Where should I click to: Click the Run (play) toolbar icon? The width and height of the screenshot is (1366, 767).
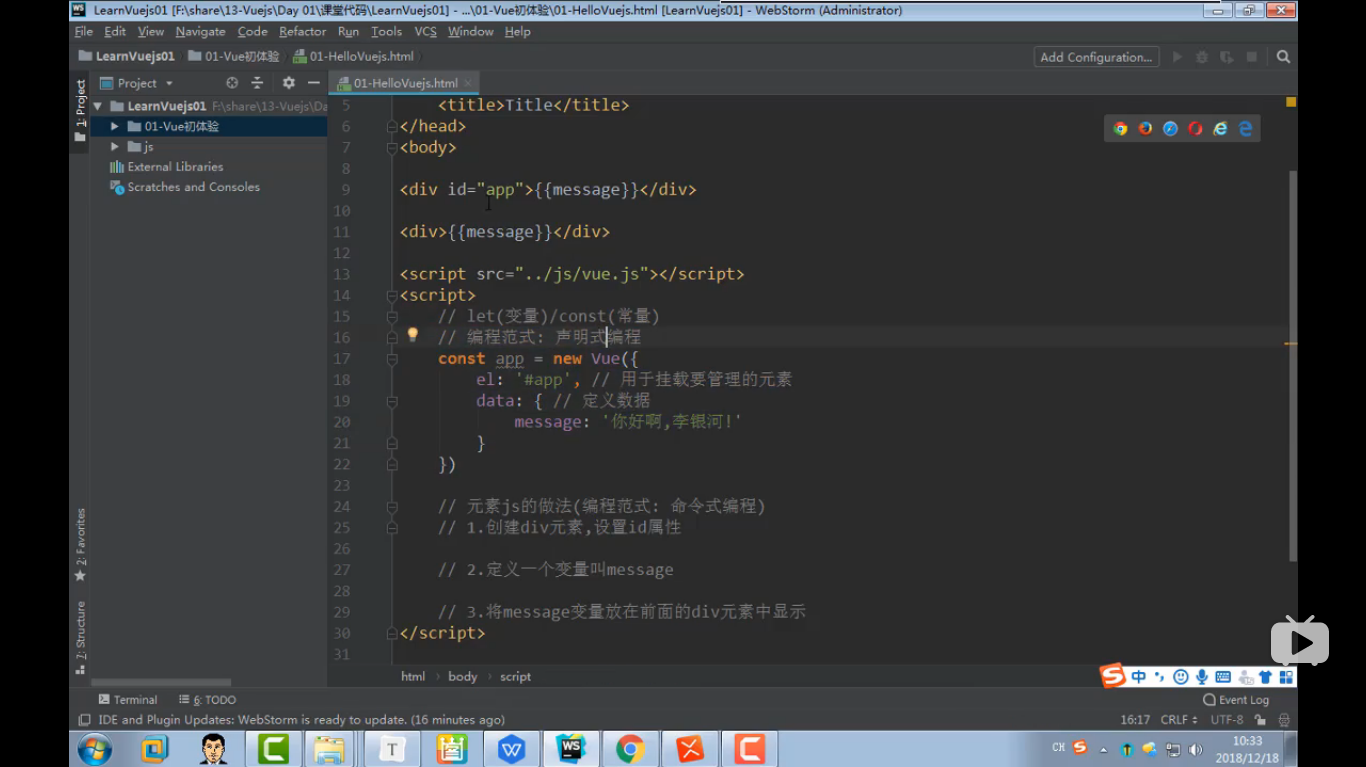pyautogui.click(x=1177, y=57)
